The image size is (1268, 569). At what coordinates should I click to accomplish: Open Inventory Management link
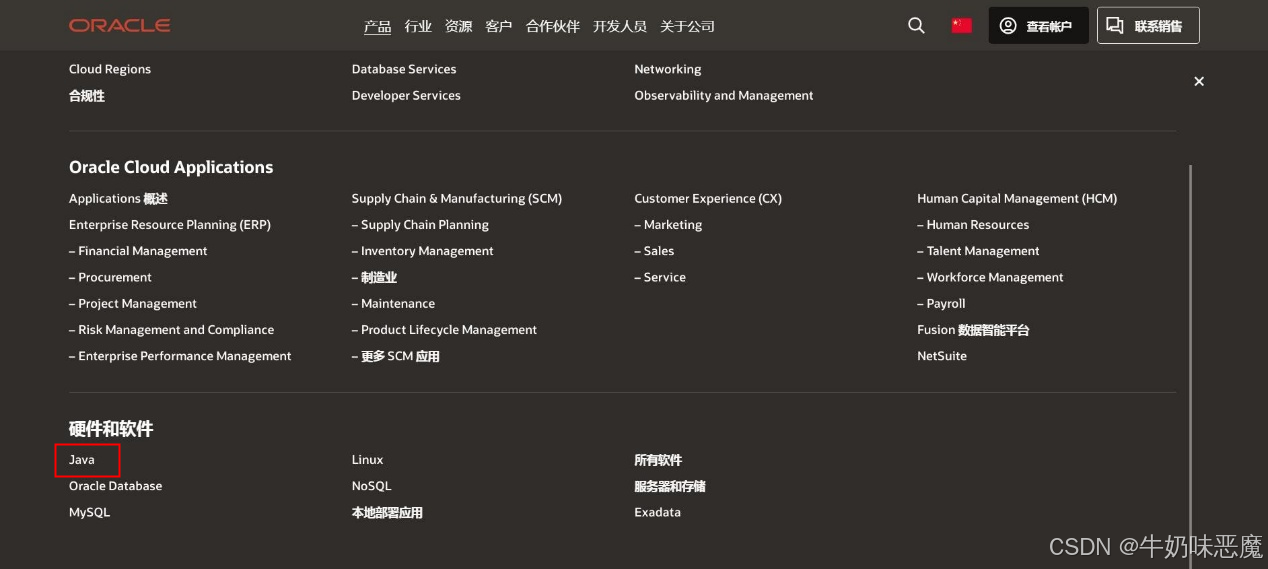coord(423,251)
